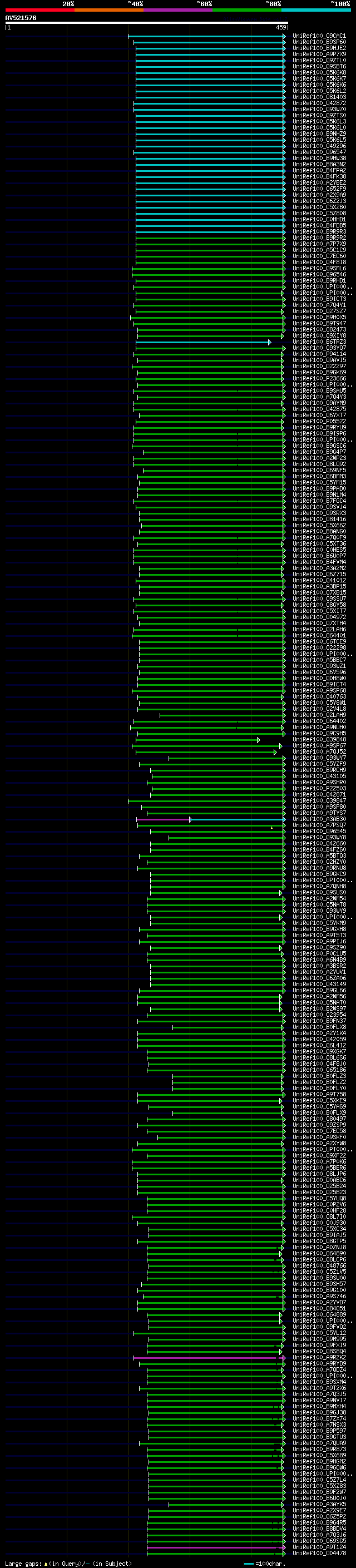Select hit label UniRef100_A5C1C9
Viewport: 356px width, 1568px height.
[x=319, y=250]
